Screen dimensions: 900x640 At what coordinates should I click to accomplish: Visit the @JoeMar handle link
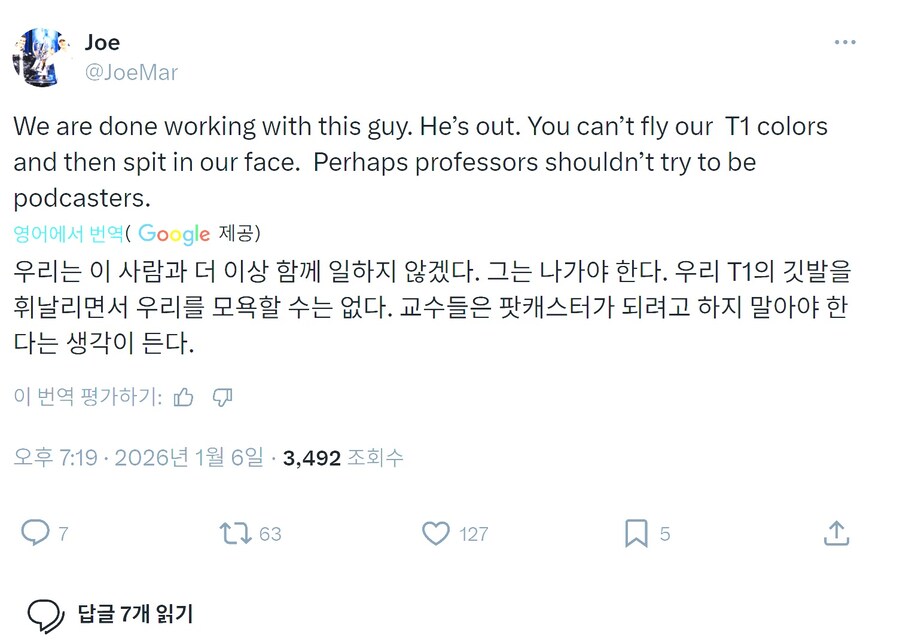coord(130,72)
